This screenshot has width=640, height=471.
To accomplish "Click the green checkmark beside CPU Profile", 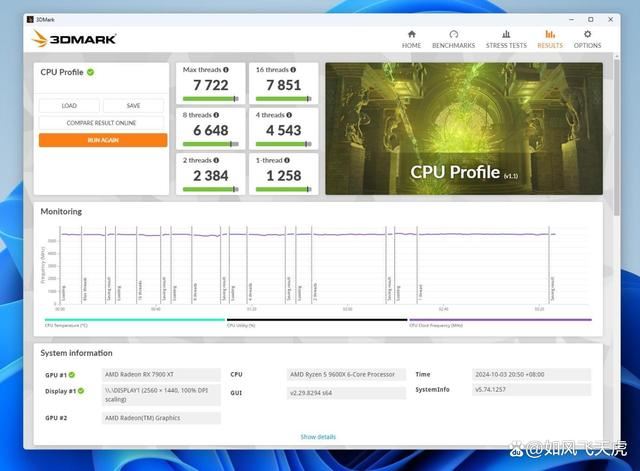I will coord(91,72).
